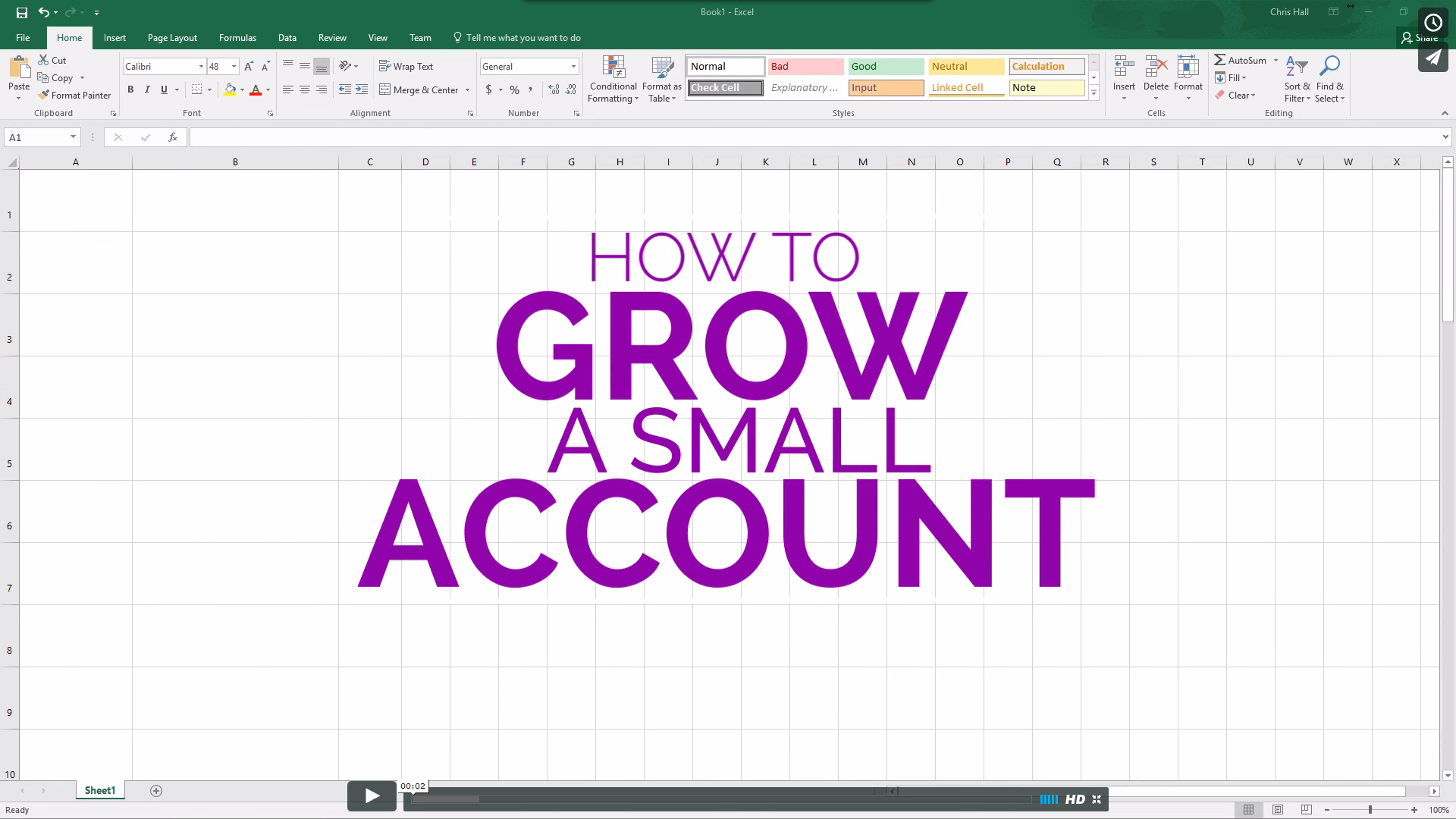Add a new sheet with the plus icon

coord(156,791)
